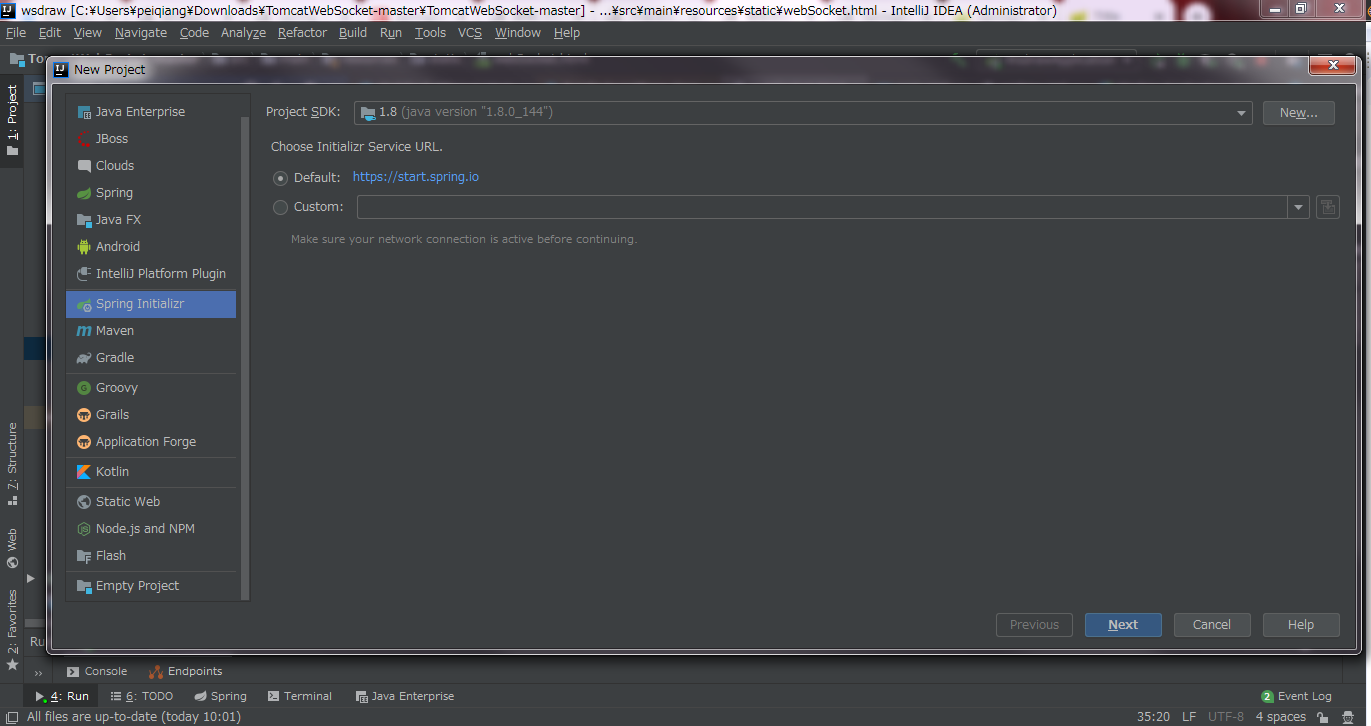This screenshot has width=1371, height=726.
Task: Select the Custom Initializr URL radio button
Action: 280,207
